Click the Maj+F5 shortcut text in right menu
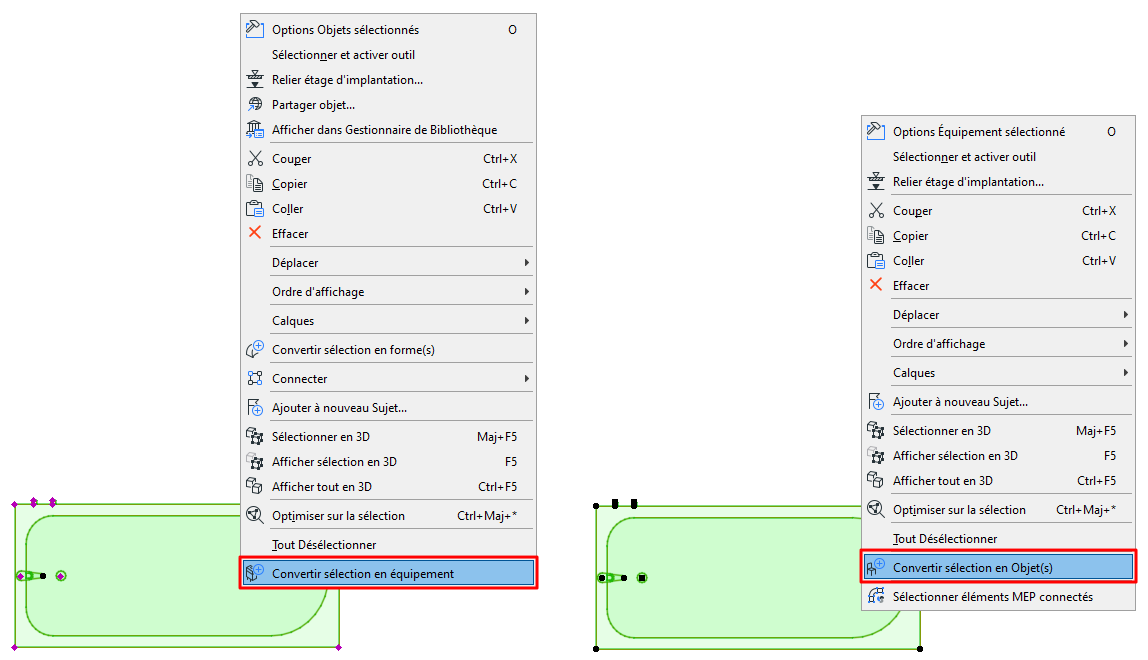The width and height of the screenshot is (1148, 660). coord(1096,431)
